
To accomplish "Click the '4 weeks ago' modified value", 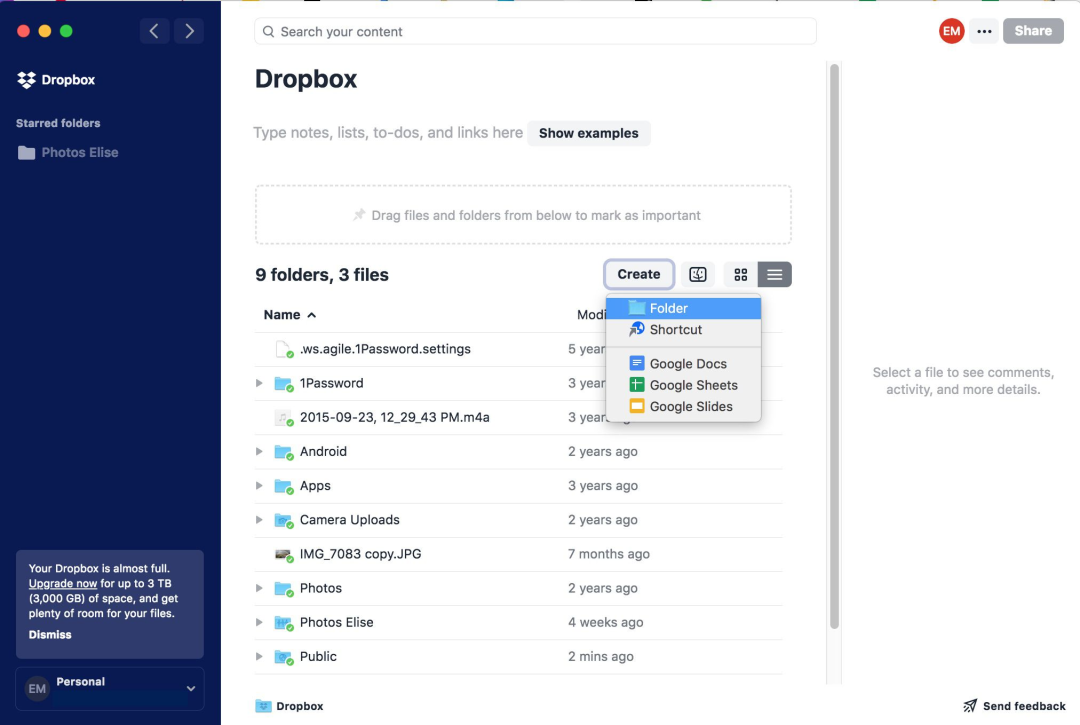I will [x=605, y=622].
